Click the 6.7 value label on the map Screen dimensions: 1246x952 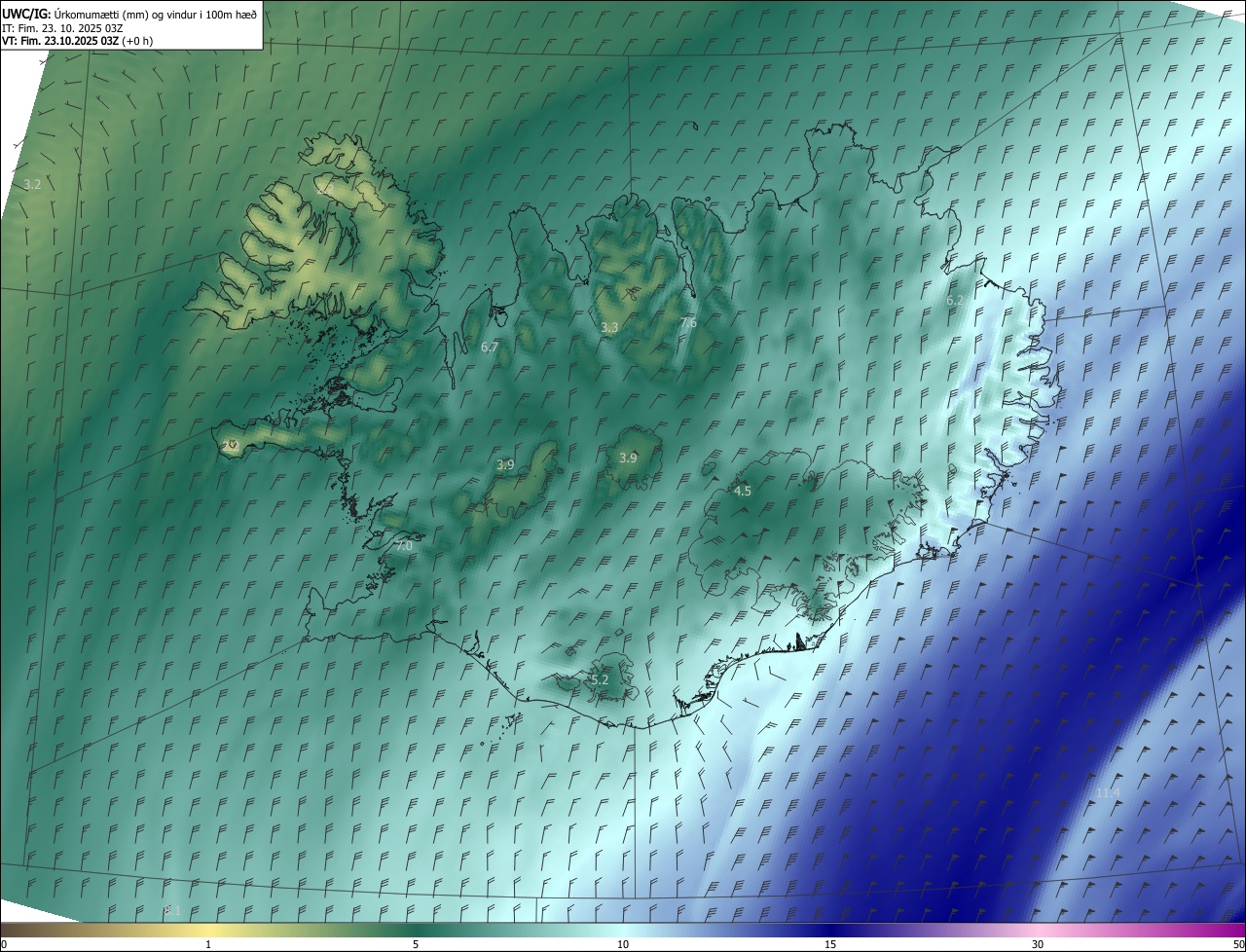490,347
